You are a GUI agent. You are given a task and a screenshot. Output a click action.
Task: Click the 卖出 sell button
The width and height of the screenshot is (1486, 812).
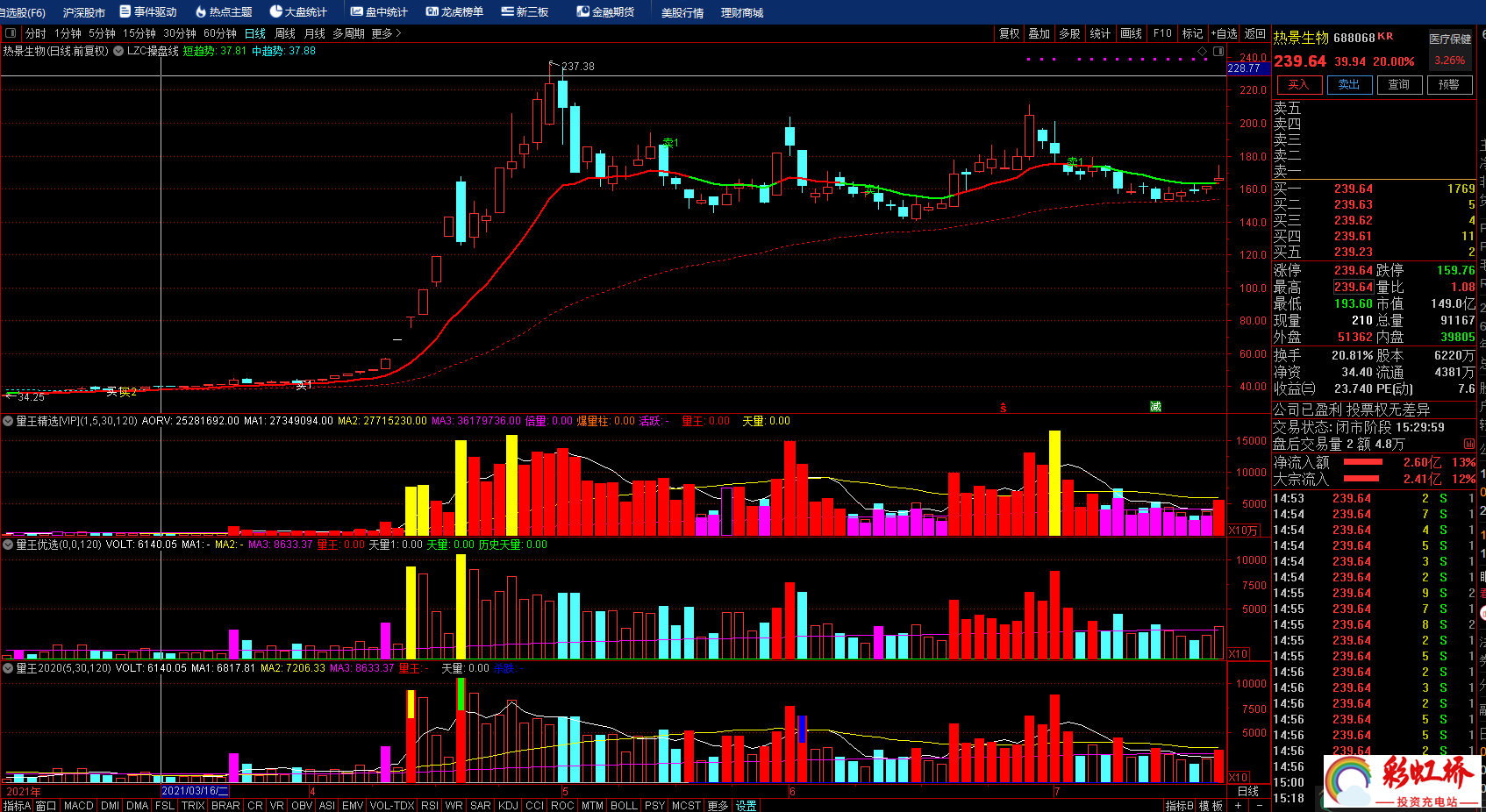point(1349,84)
